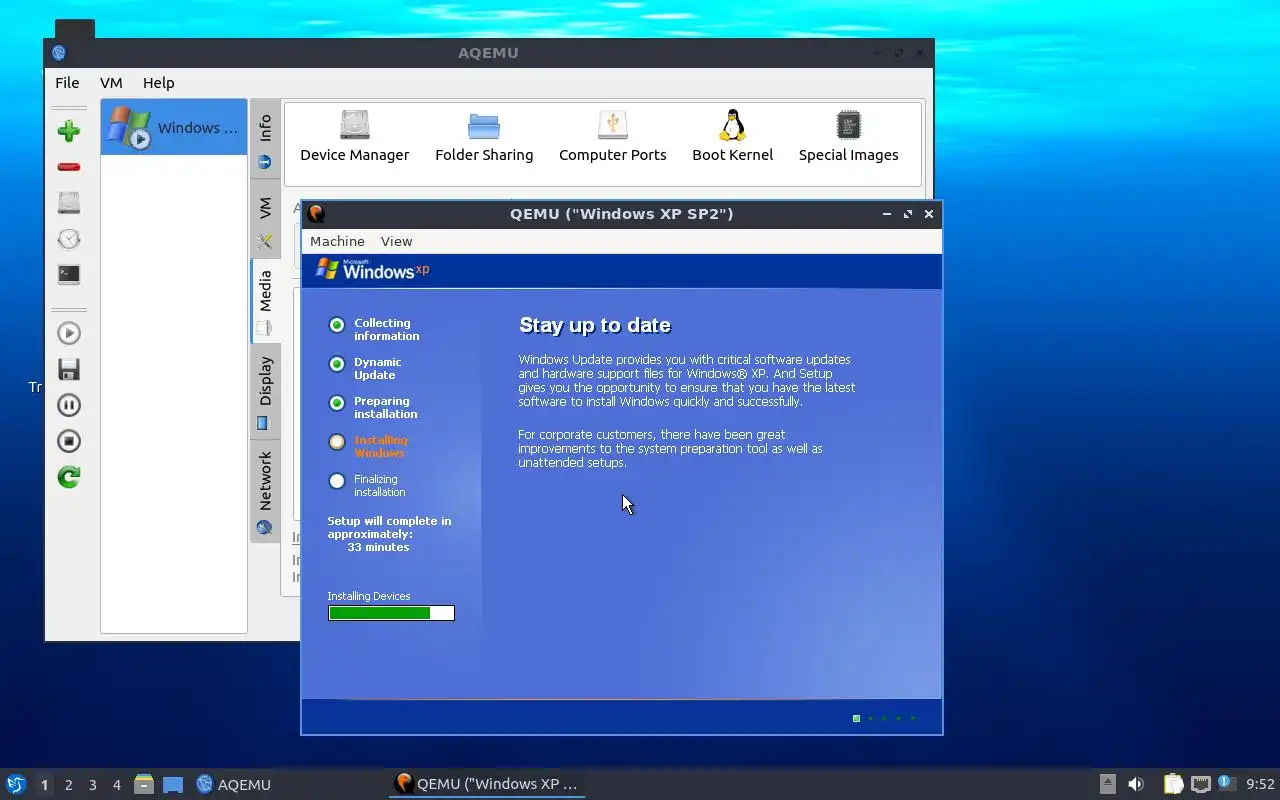Image resolution: width=1280 pixels, height=800 pixels.
Task: Open the Help menu in AQEMU
Action: point(158,83)
